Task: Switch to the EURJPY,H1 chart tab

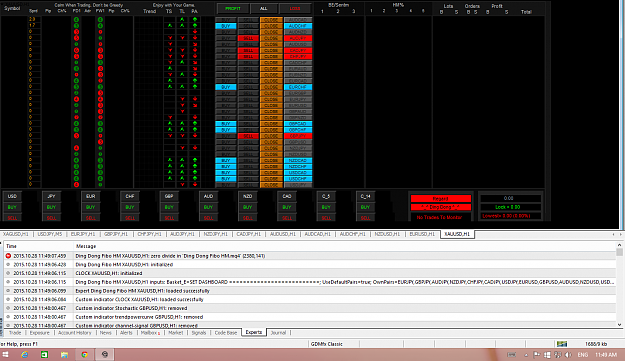Action: pyautogui.click(x=83, y=234)
